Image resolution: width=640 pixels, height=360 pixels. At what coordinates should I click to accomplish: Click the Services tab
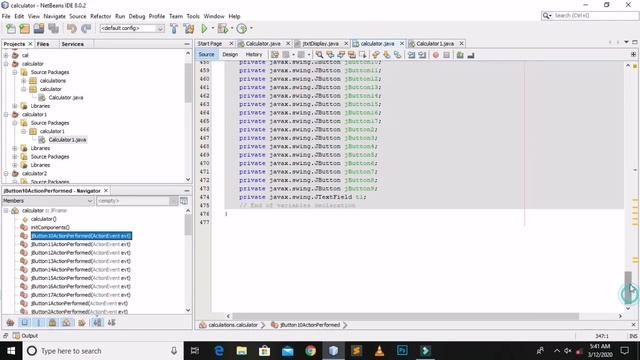click(73, 44)
